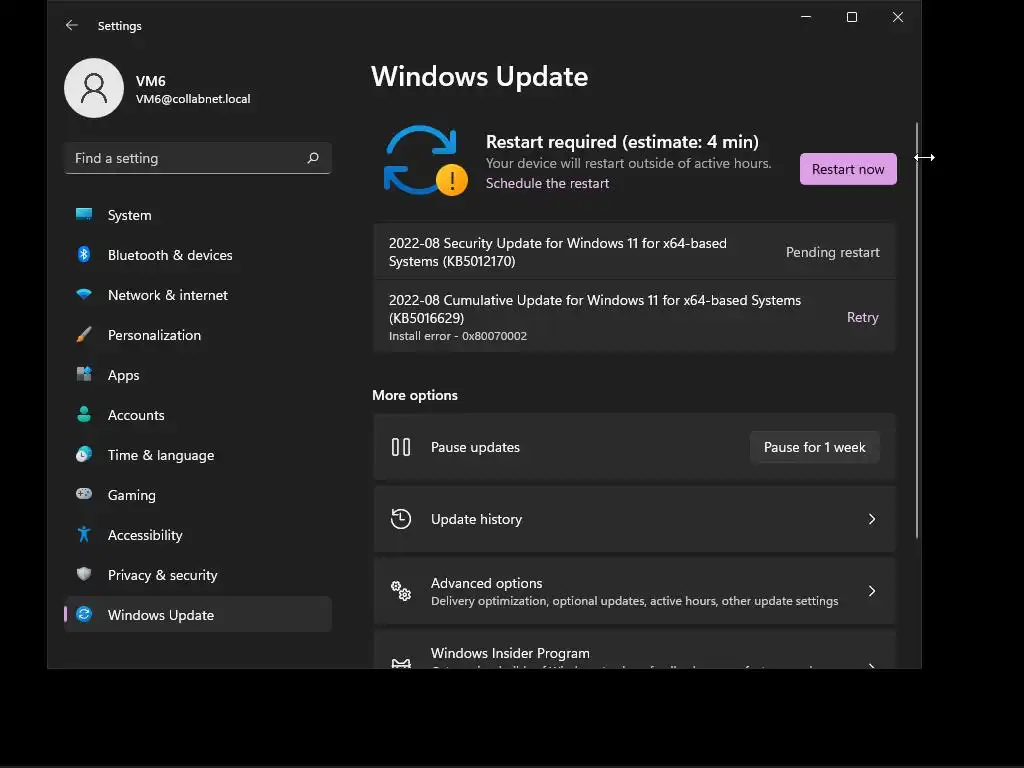
Task: Select Gaming category
Action: click(198, 494)
